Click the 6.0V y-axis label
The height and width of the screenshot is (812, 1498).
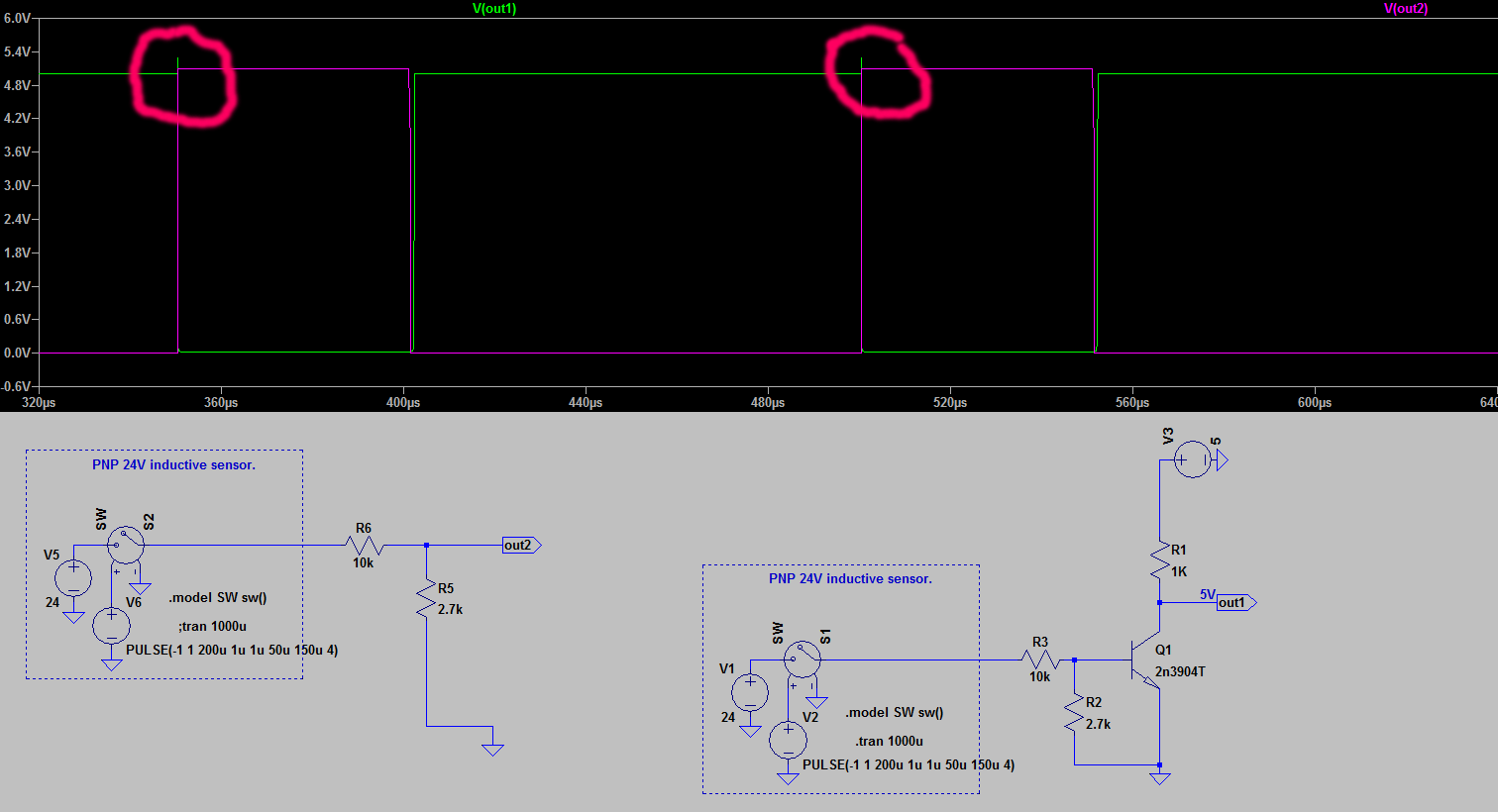tap(18, 19)
